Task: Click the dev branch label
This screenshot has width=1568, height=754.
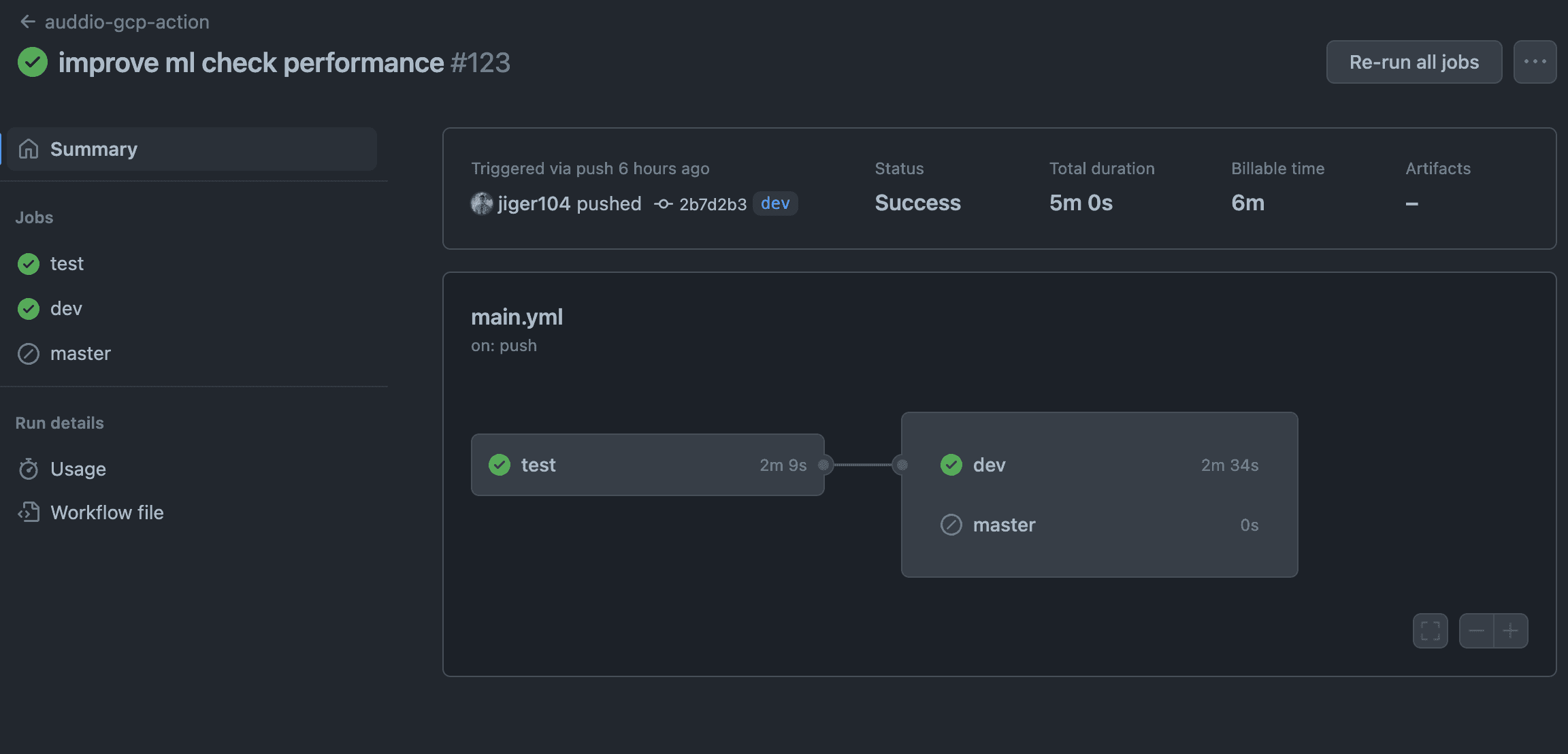Action: [x=775, y=203]
